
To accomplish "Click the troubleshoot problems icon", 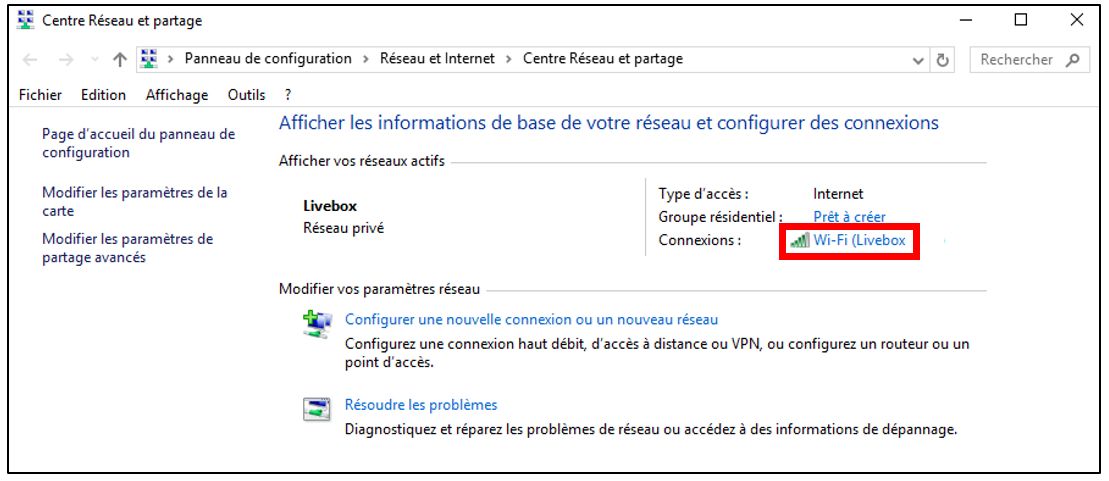I will point(316,410).
